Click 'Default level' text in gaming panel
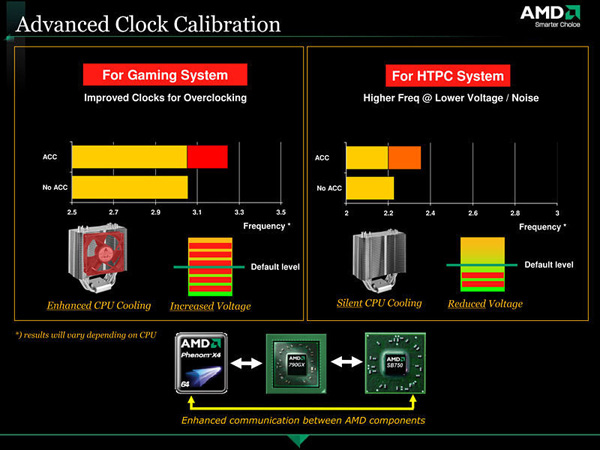 coord(275,267)
